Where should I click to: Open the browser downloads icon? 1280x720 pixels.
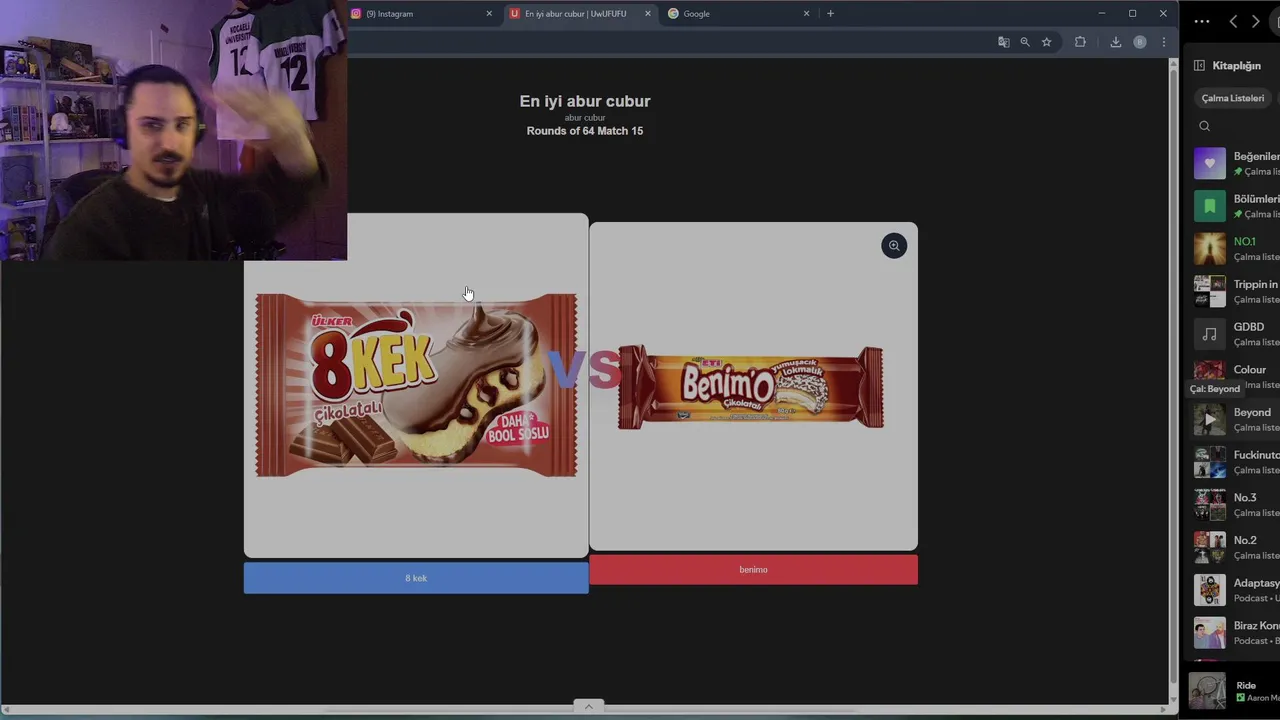tap(1116, 42)
